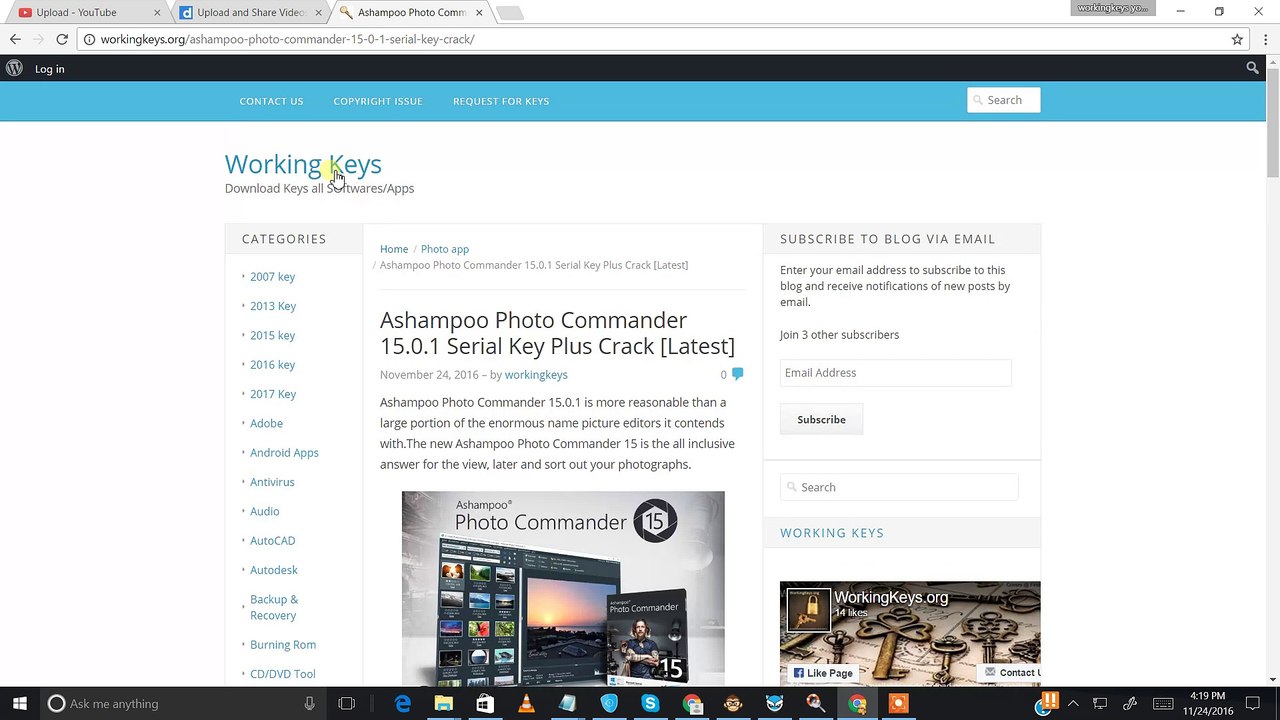Click the Cortana microphone icon
The height and width of the screenshot is (720, 1280).
click(310, 703)
